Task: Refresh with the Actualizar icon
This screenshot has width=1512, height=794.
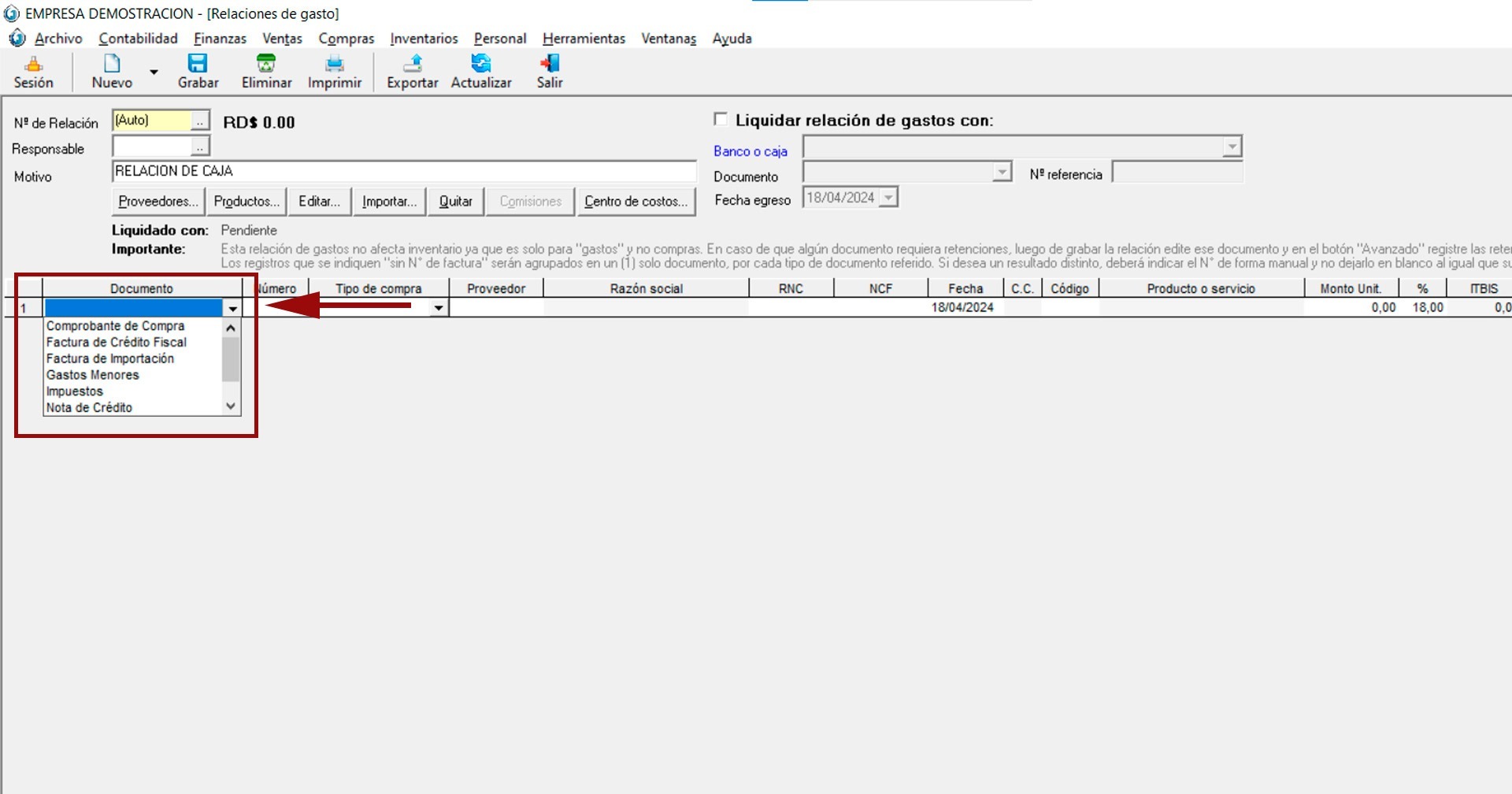Action: click(x=480, y=64)
